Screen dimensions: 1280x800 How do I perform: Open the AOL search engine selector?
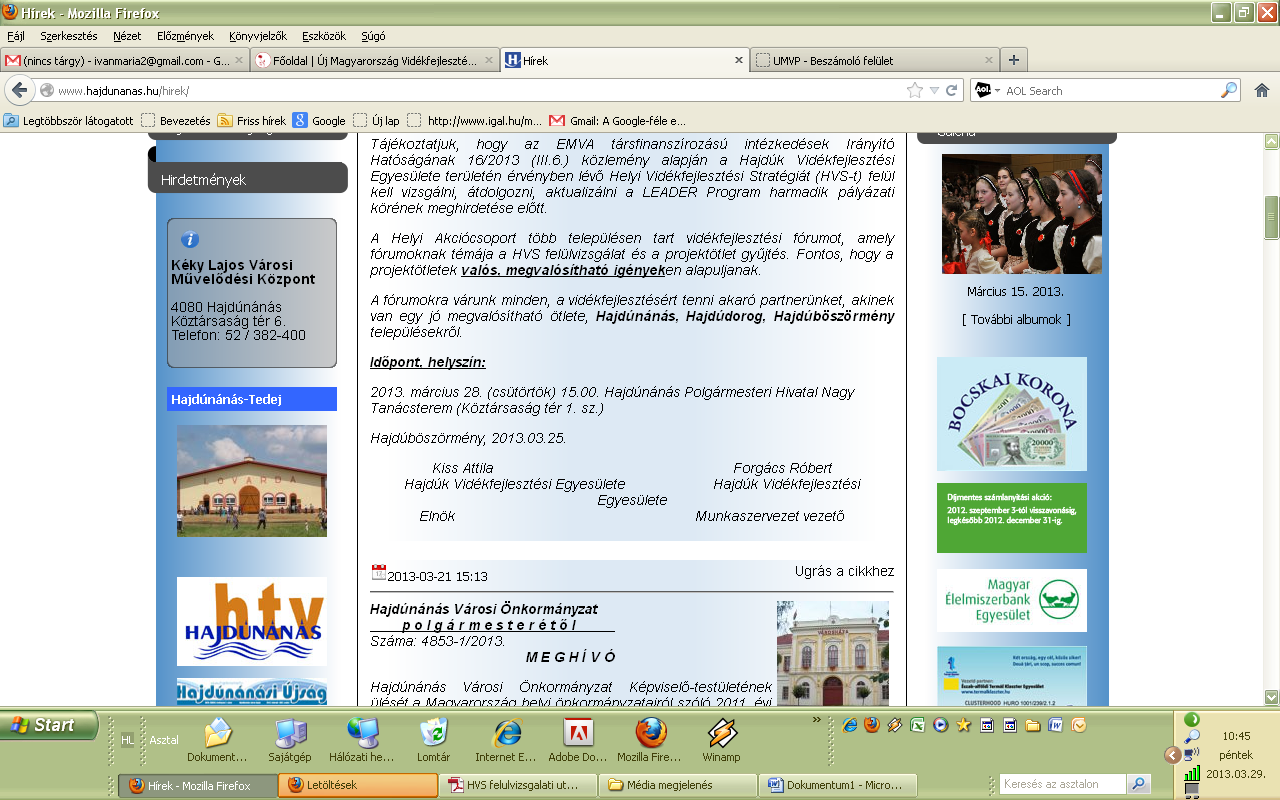985,90
